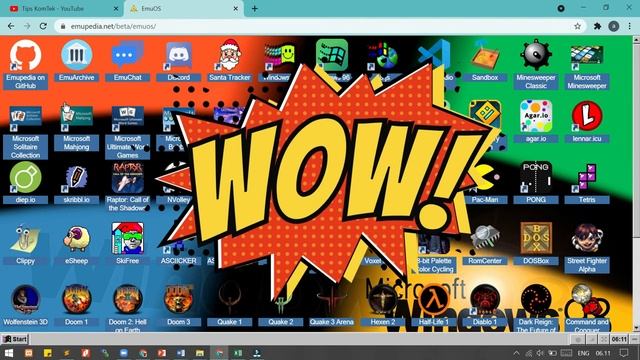Image resolution: width=640 pixels, height=360 pixels.
Task: Click the EmuOS taskbar clock 06:11
Action: coord(619,339)
